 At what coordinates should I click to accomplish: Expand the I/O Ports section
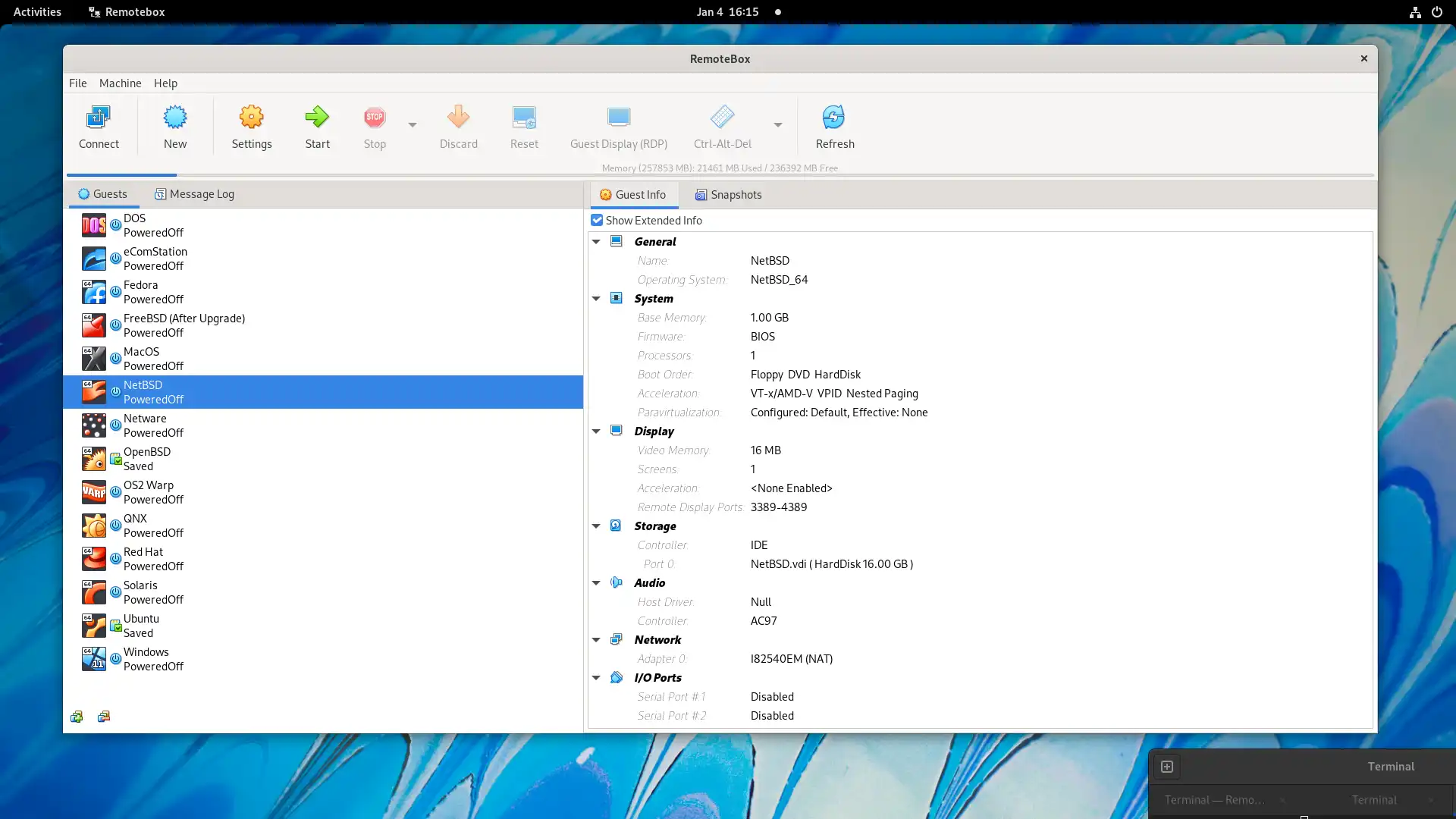point(596,677)
